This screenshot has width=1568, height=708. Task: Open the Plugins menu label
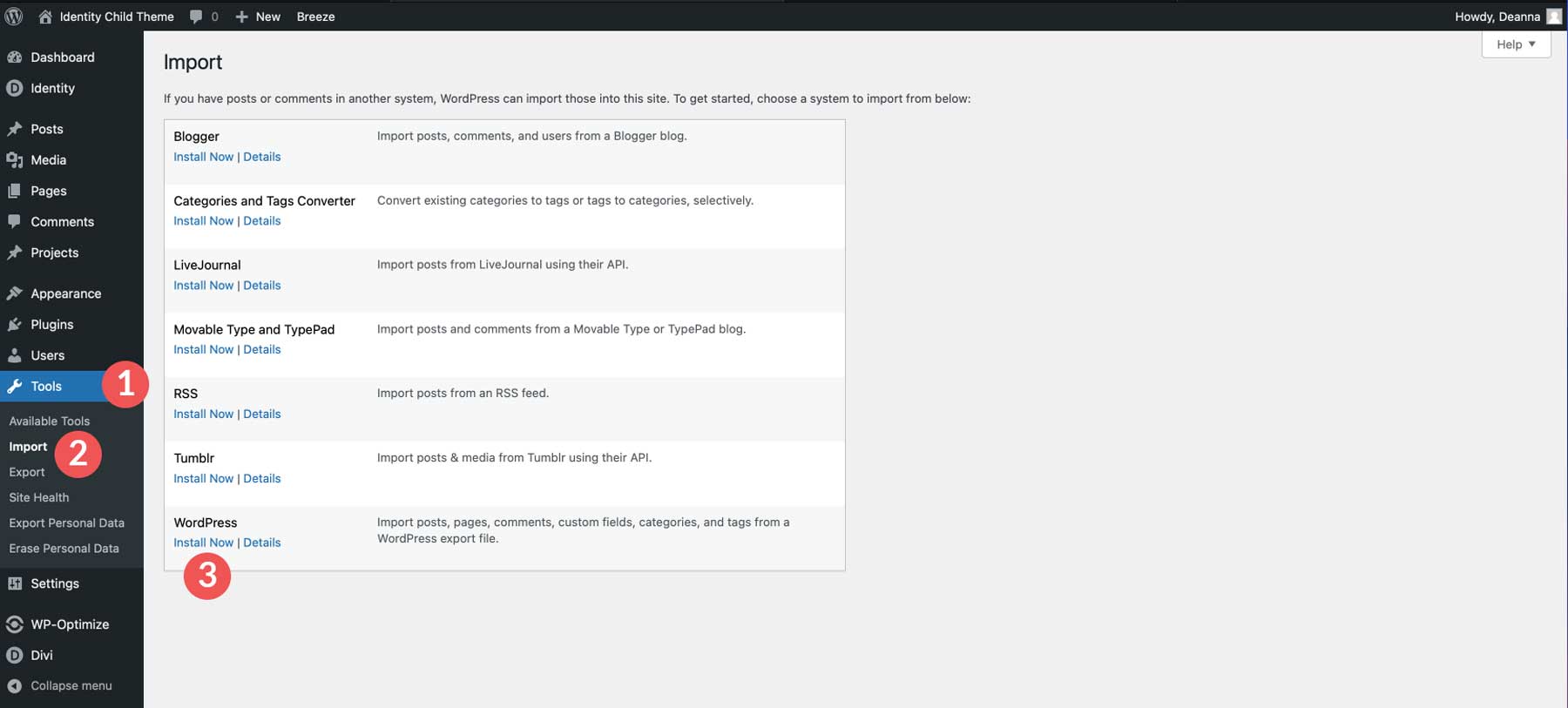pos(52,324)
